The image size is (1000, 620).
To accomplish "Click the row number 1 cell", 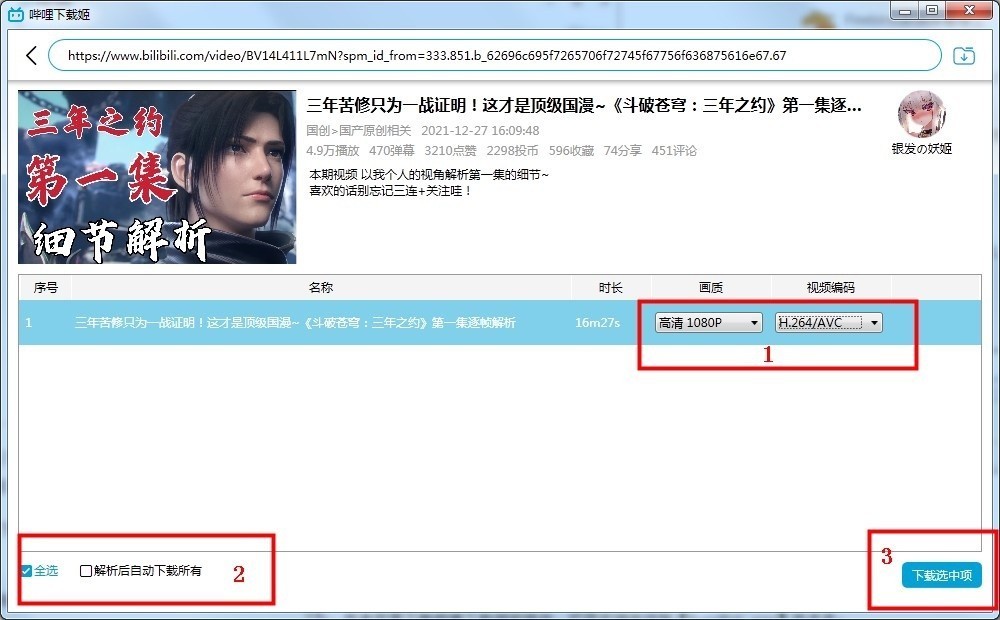I will (29, 323).
